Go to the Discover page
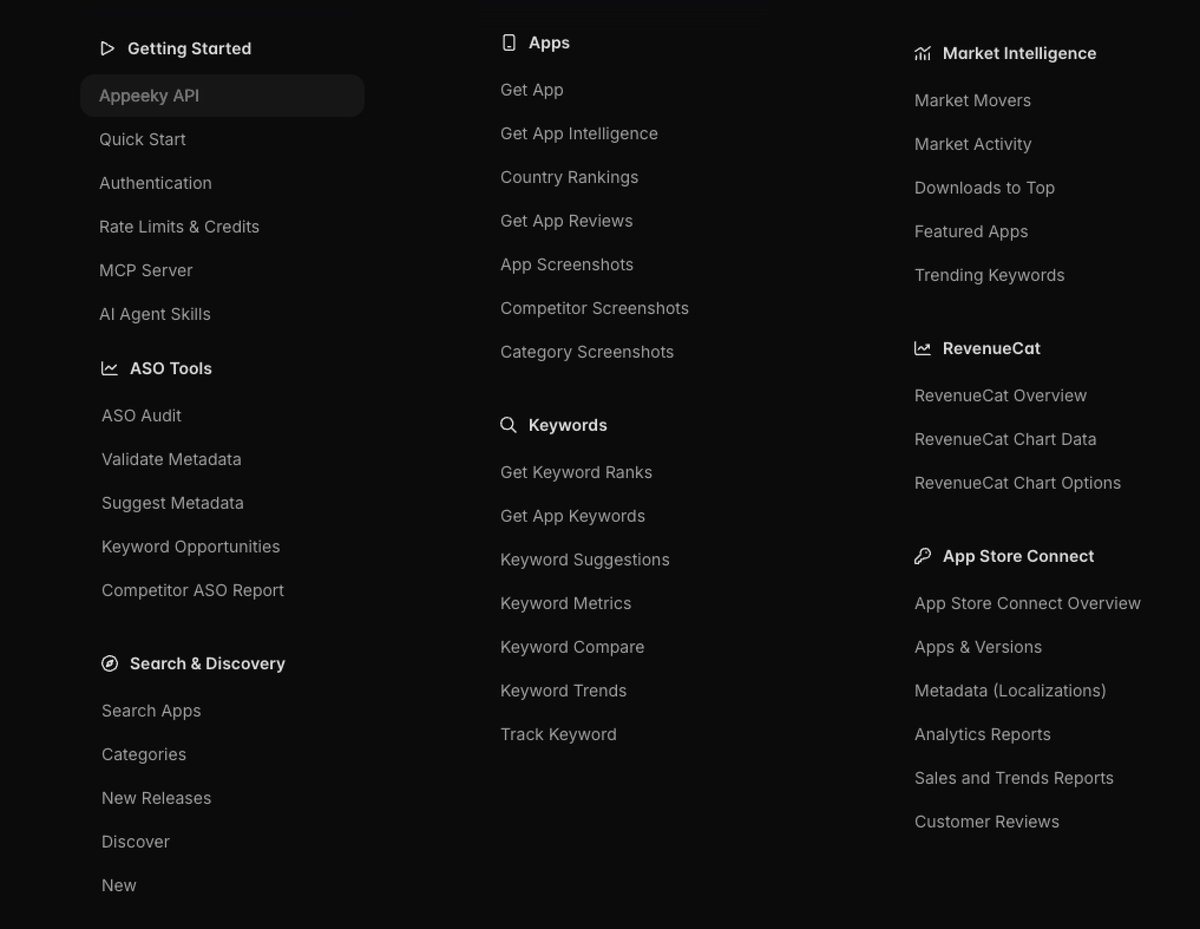The height and width of the screenshot is (929, 1200). (x=135, y=842)
